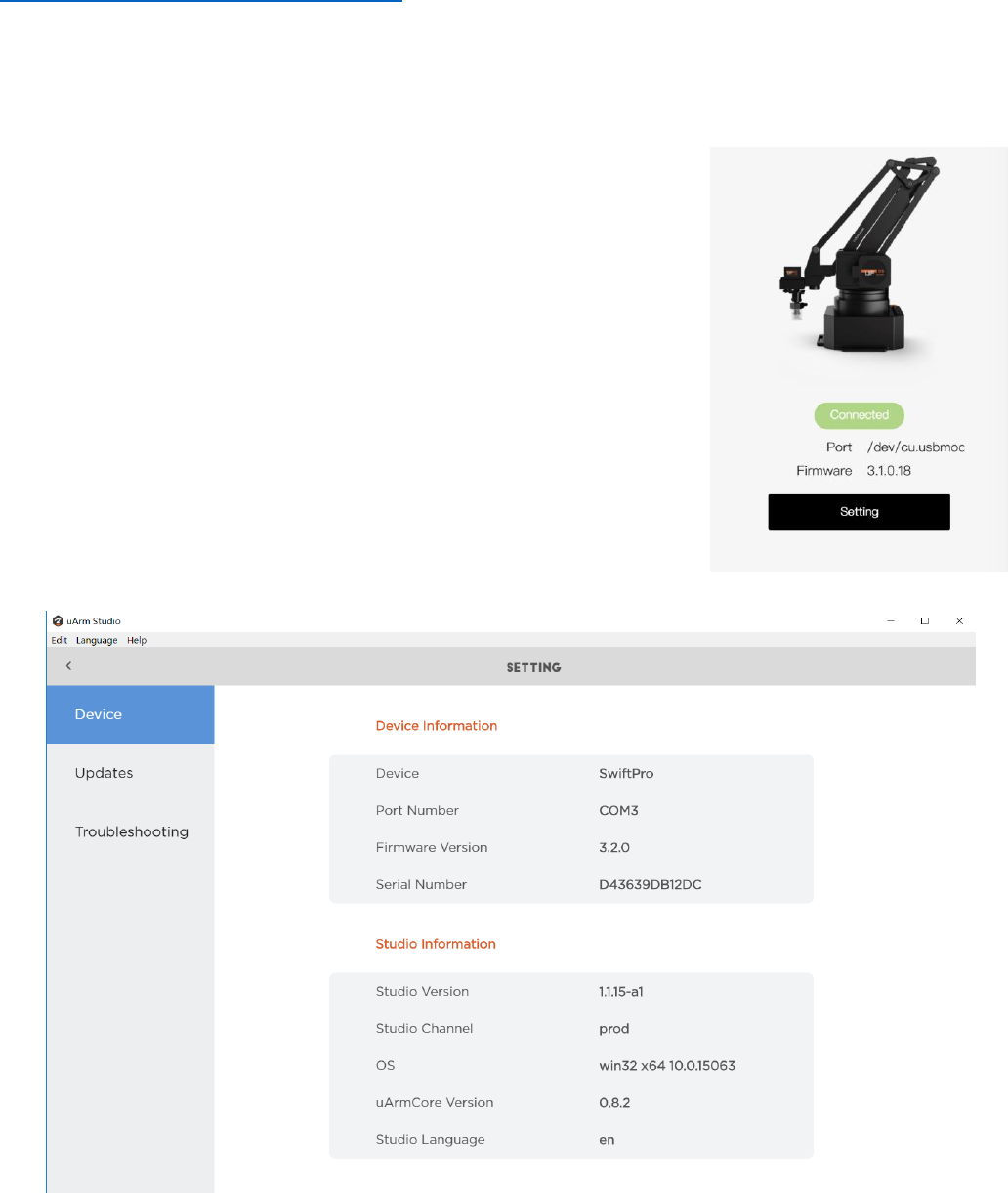
Task: Minimize the uArm Studio window
Action: [x=891, y=620]
